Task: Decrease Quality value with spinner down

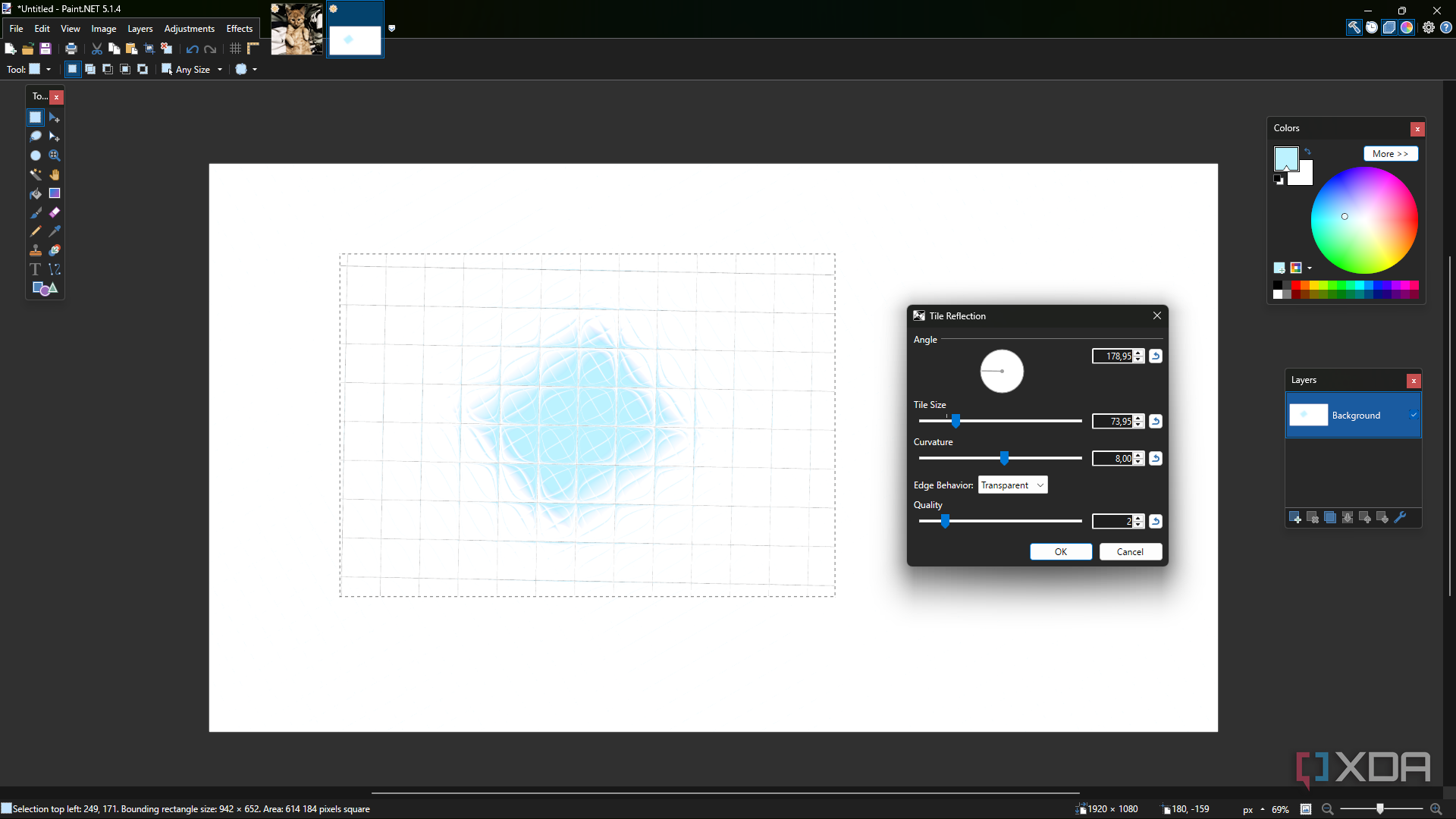Action: tap(1138, 525)
